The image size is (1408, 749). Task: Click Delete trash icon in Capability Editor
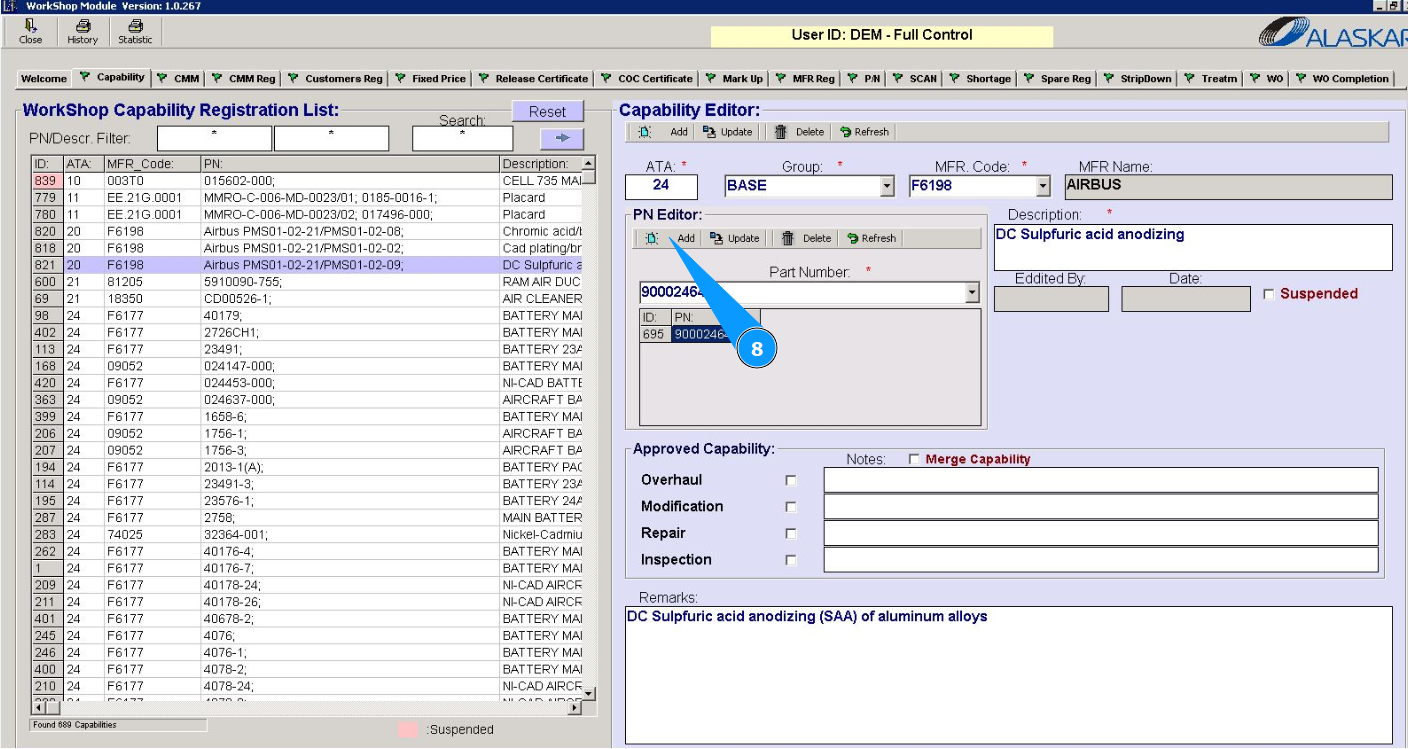click(x=799, y=132)
